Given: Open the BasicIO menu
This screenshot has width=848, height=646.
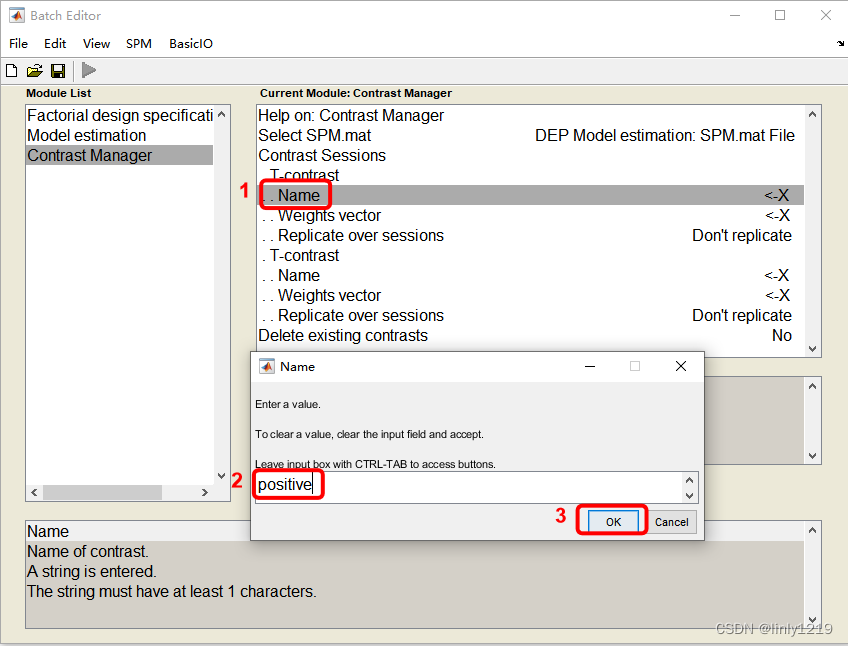Looking at the screenshot, I should click(x=190, y=43).
